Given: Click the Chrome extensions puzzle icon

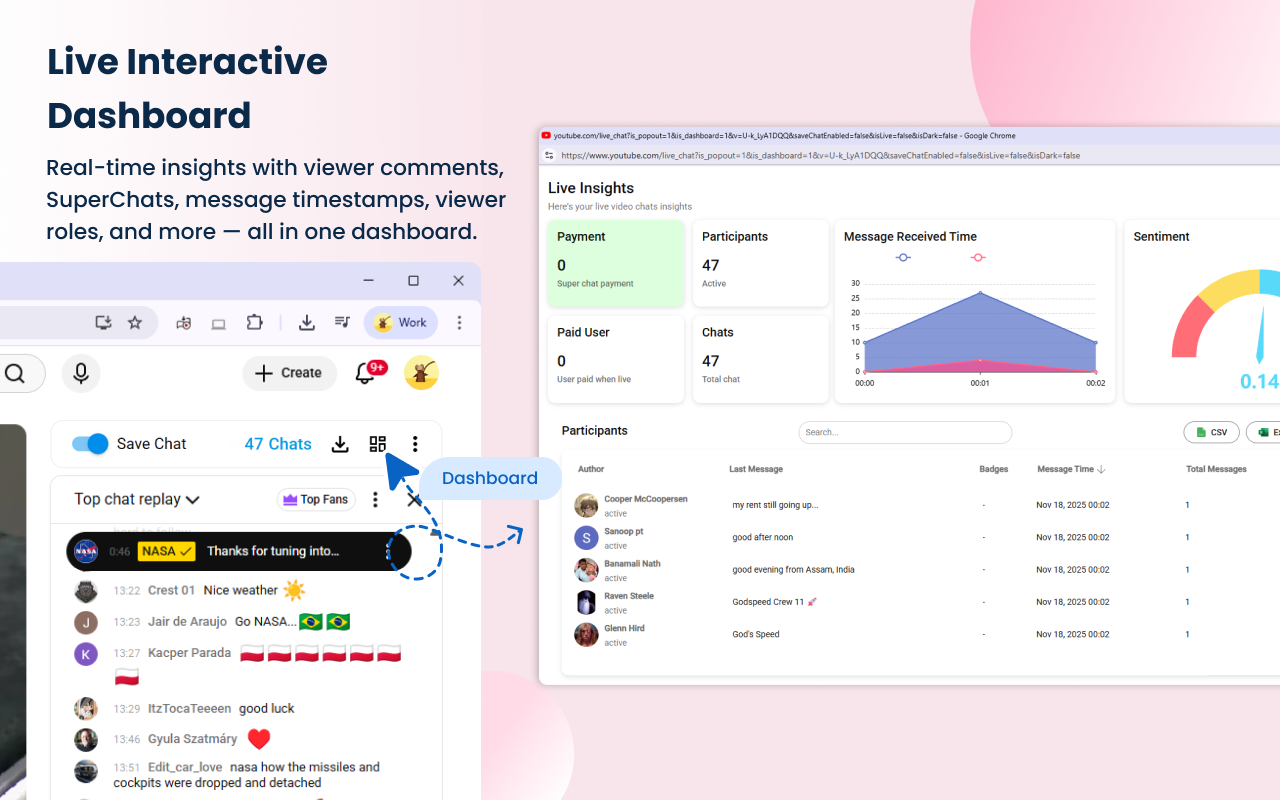Looking at the screenshot, I should (254, 322).
